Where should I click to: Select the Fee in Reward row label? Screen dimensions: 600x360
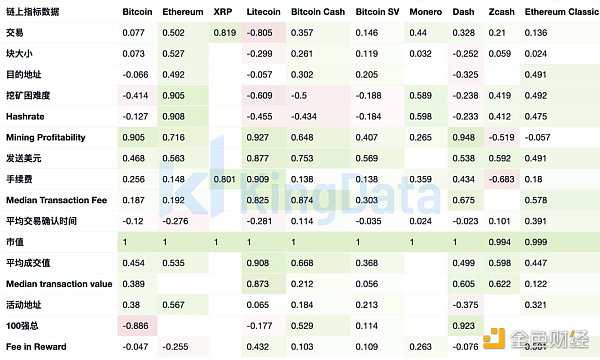(36, 347)
